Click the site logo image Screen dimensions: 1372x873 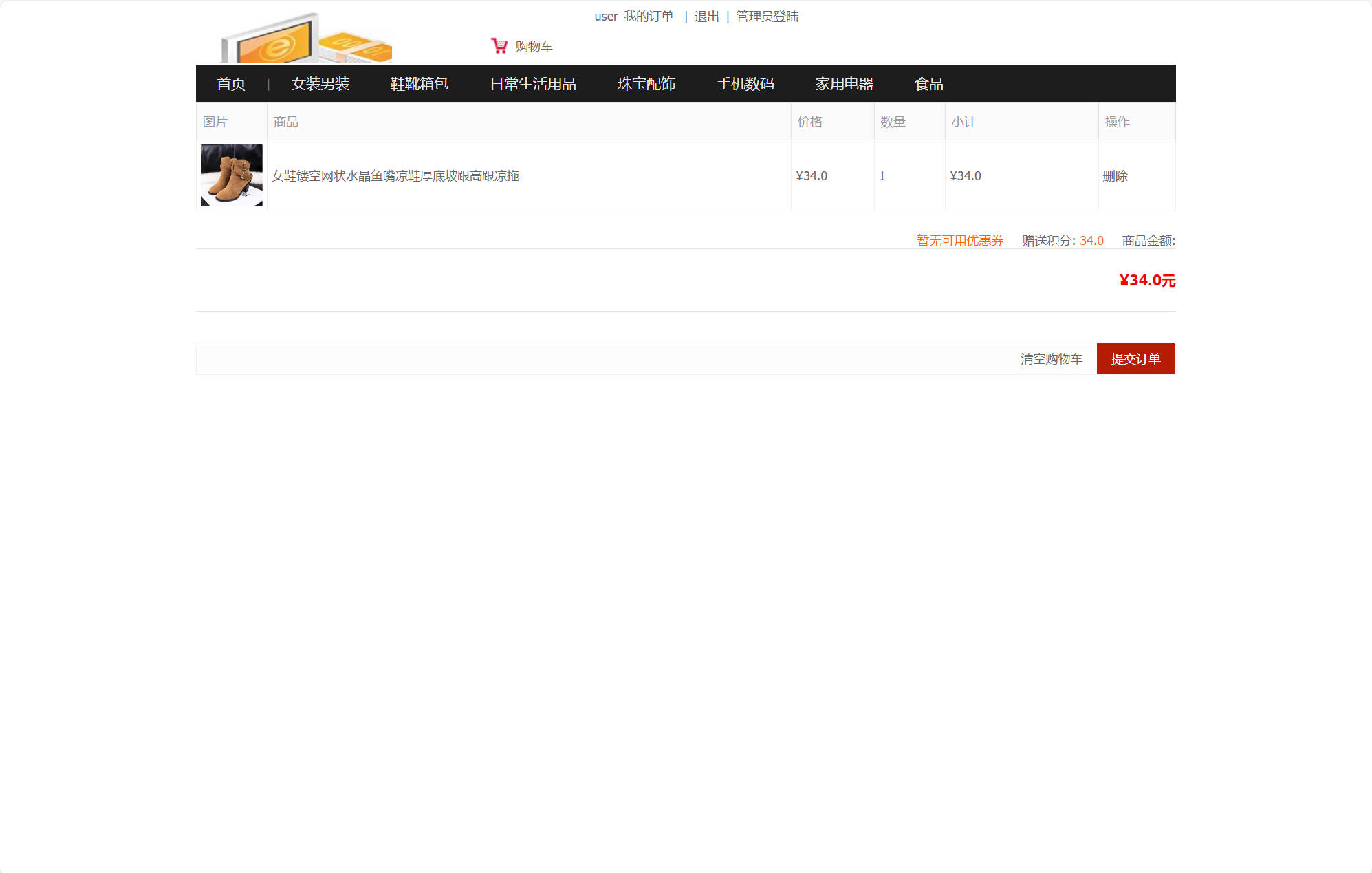click(306, 38)
